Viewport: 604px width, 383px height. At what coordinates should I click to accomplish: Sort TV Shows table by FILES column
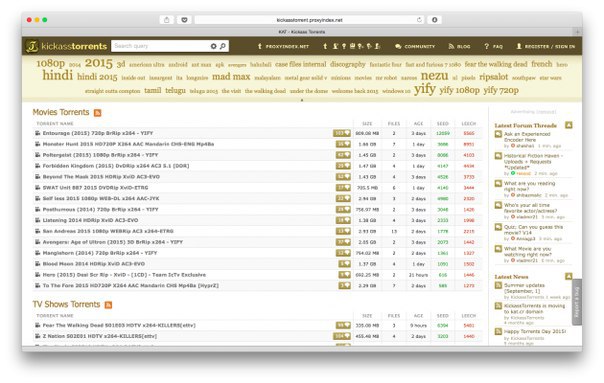click(x=394, y=316)
